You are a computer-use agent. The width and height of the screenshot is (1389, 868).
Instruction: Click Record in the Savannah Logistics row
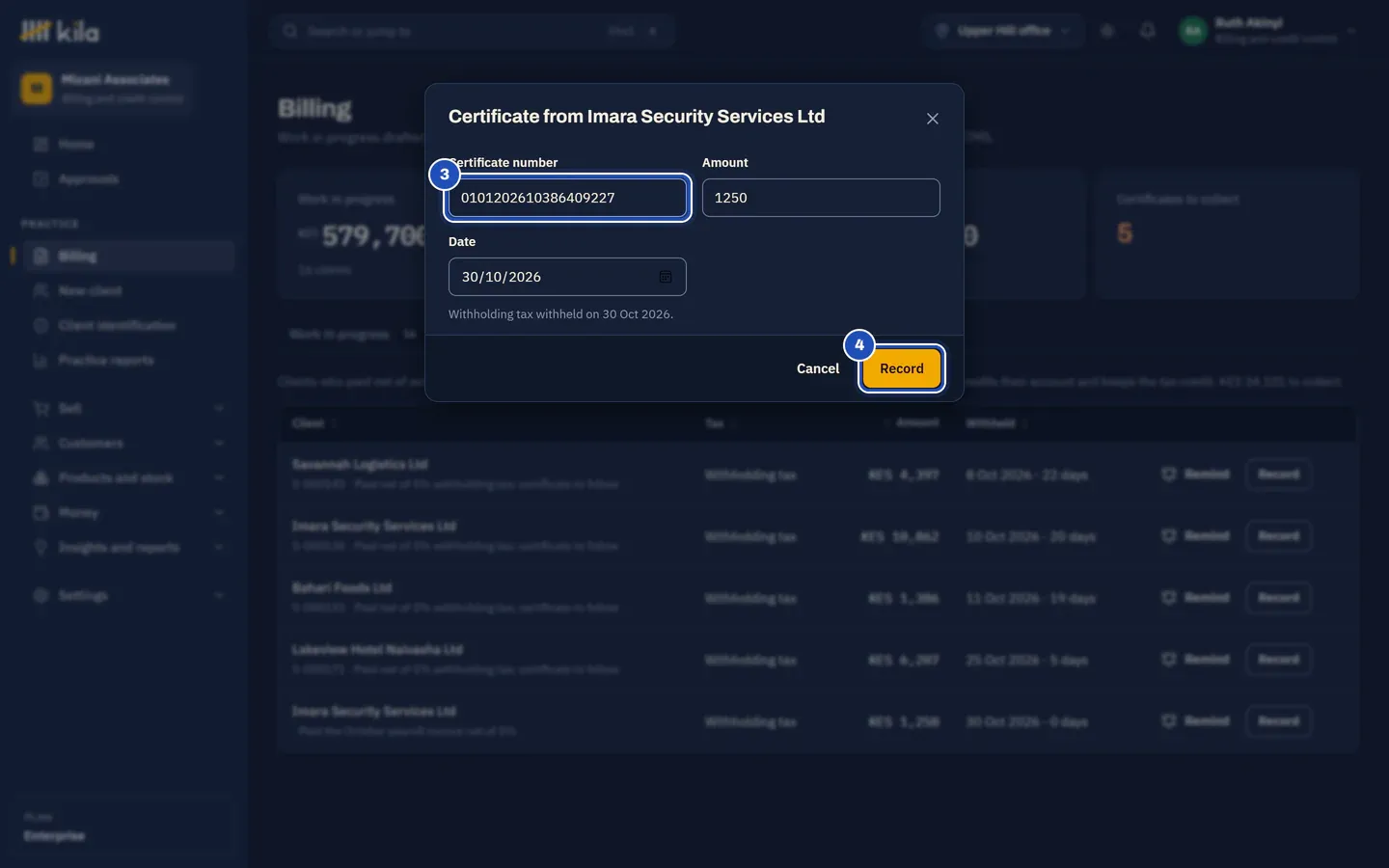pyautogui.click(x=1278, y=475)
